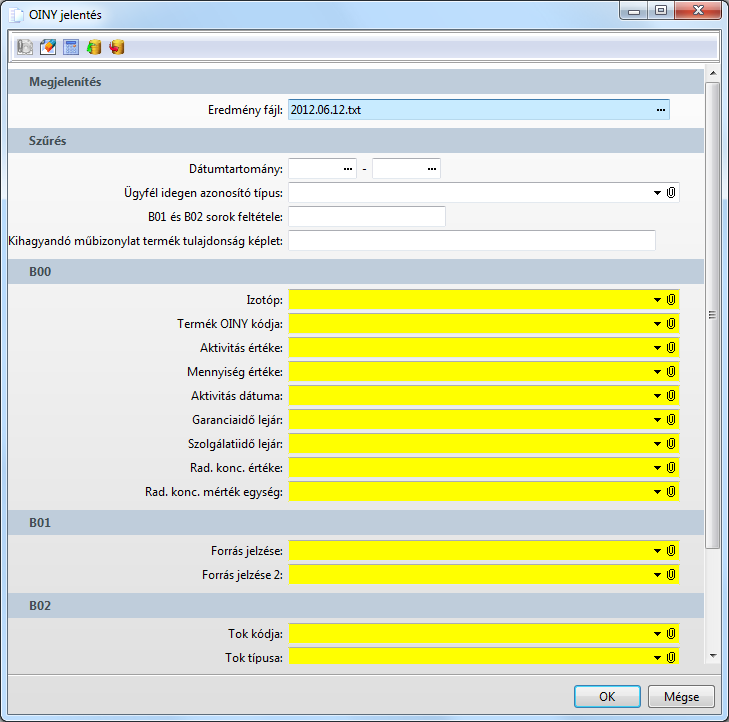
Task: Open the first Dátumtartomány date picker ellipsis
Action: point(348,169)
